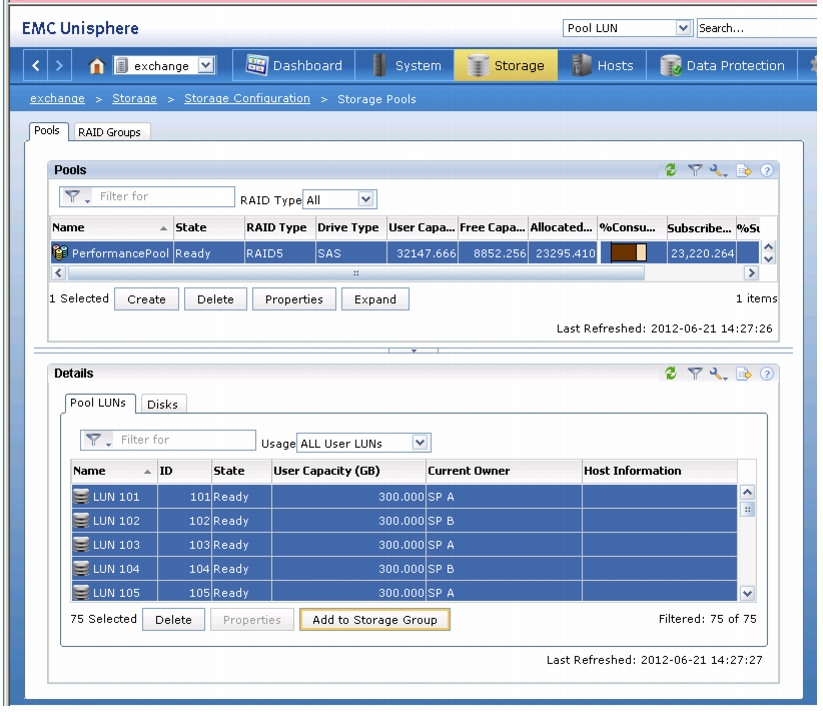Click the Current Owner column header
This screenshot has width=823, height=714.
[503, 471]
